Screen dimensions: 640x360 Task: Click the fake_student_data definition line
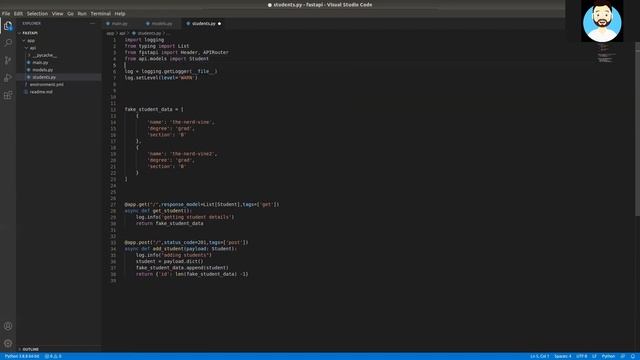click(154, 109)
